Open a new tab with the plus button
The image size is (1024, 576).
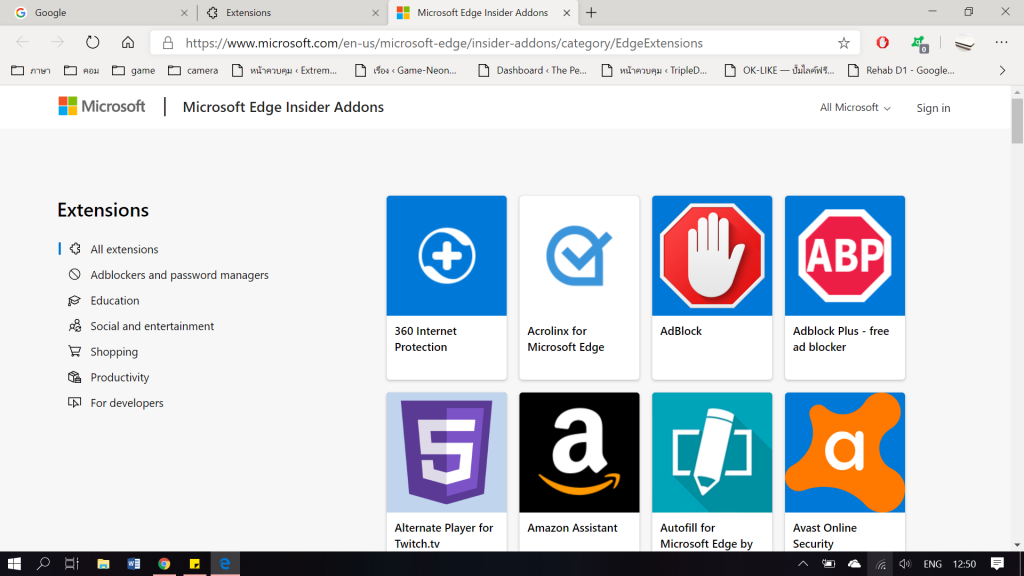pos(591,12)
